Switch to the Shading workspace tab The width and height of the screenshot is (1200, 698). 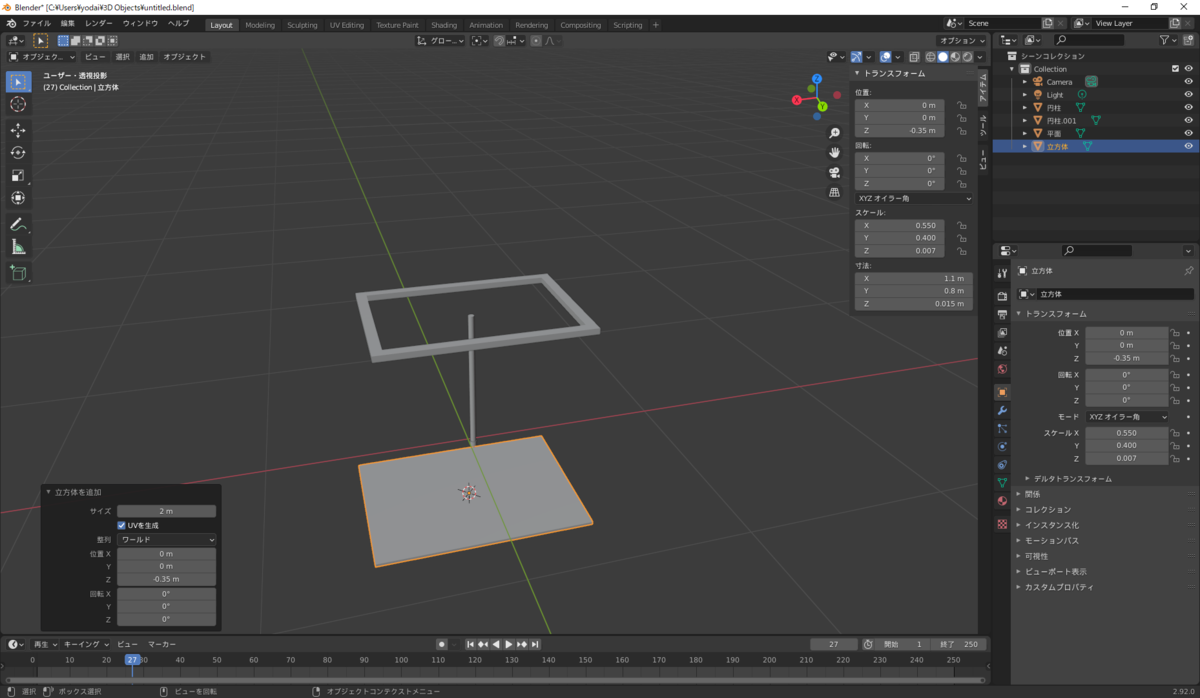[x=444, y=25]
